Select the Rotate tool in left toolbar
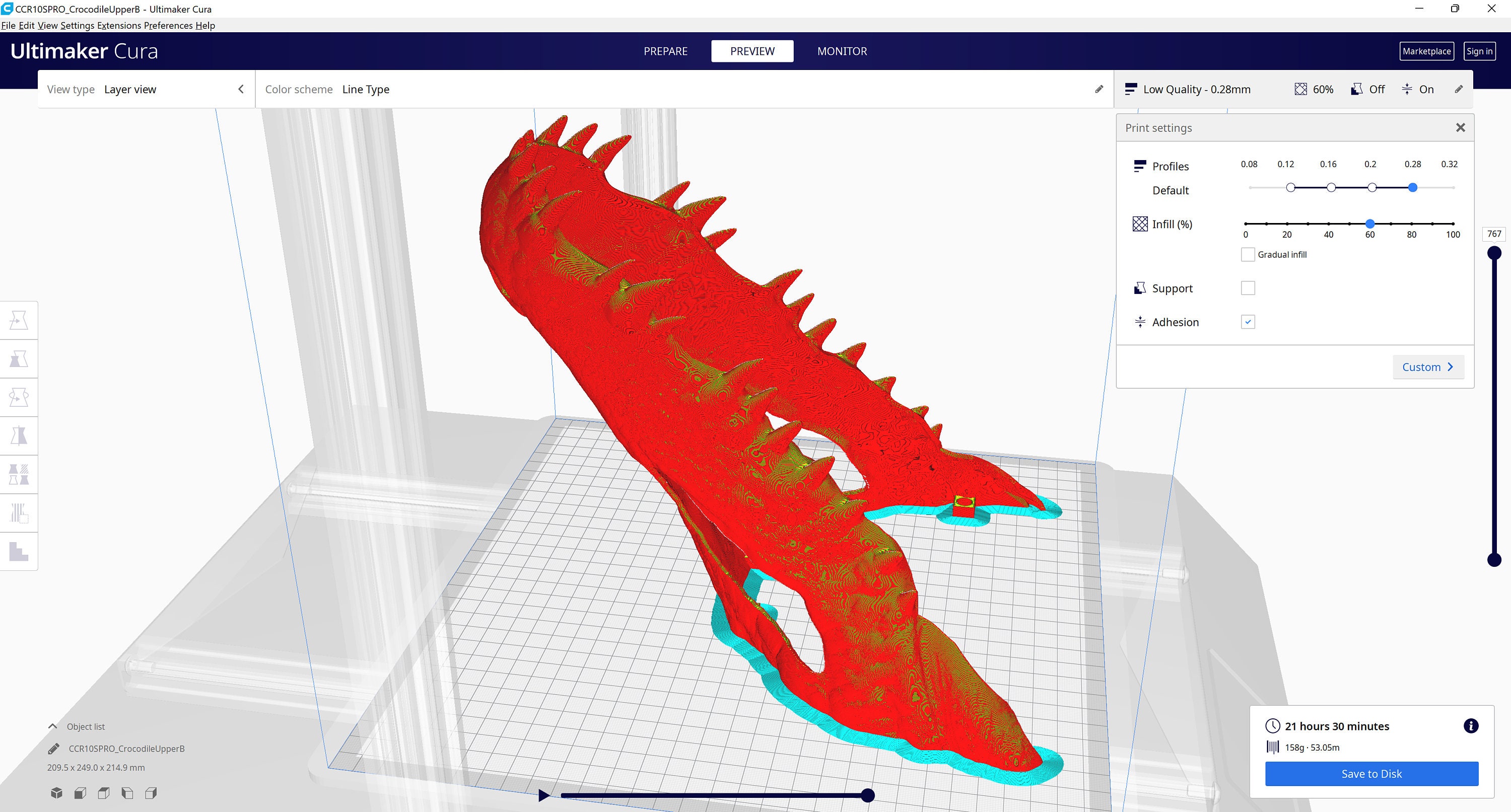Viewport: 1511px width, 812px height. click(x=19, y=398)
